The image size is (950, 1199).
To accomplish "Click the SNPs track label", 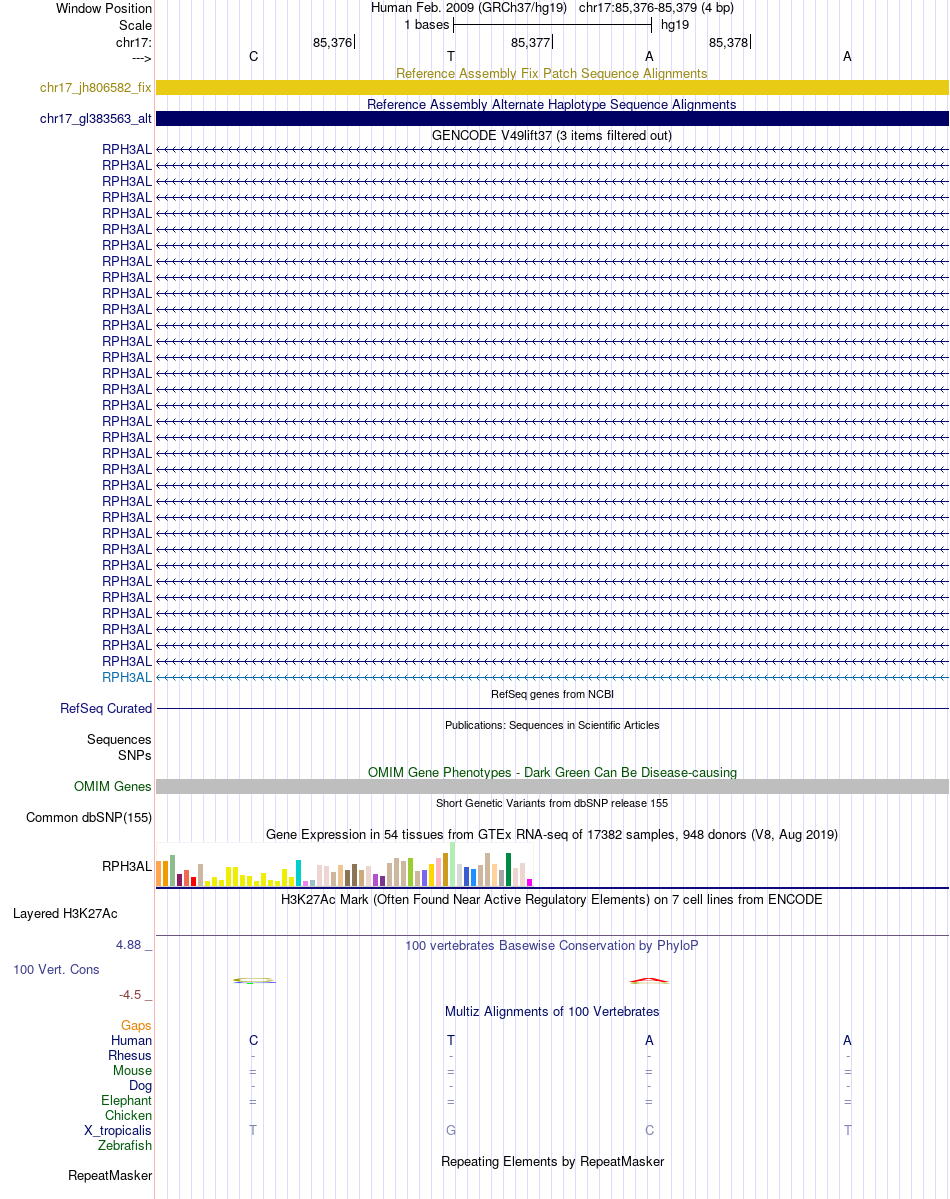I will [x=135, y=755].
